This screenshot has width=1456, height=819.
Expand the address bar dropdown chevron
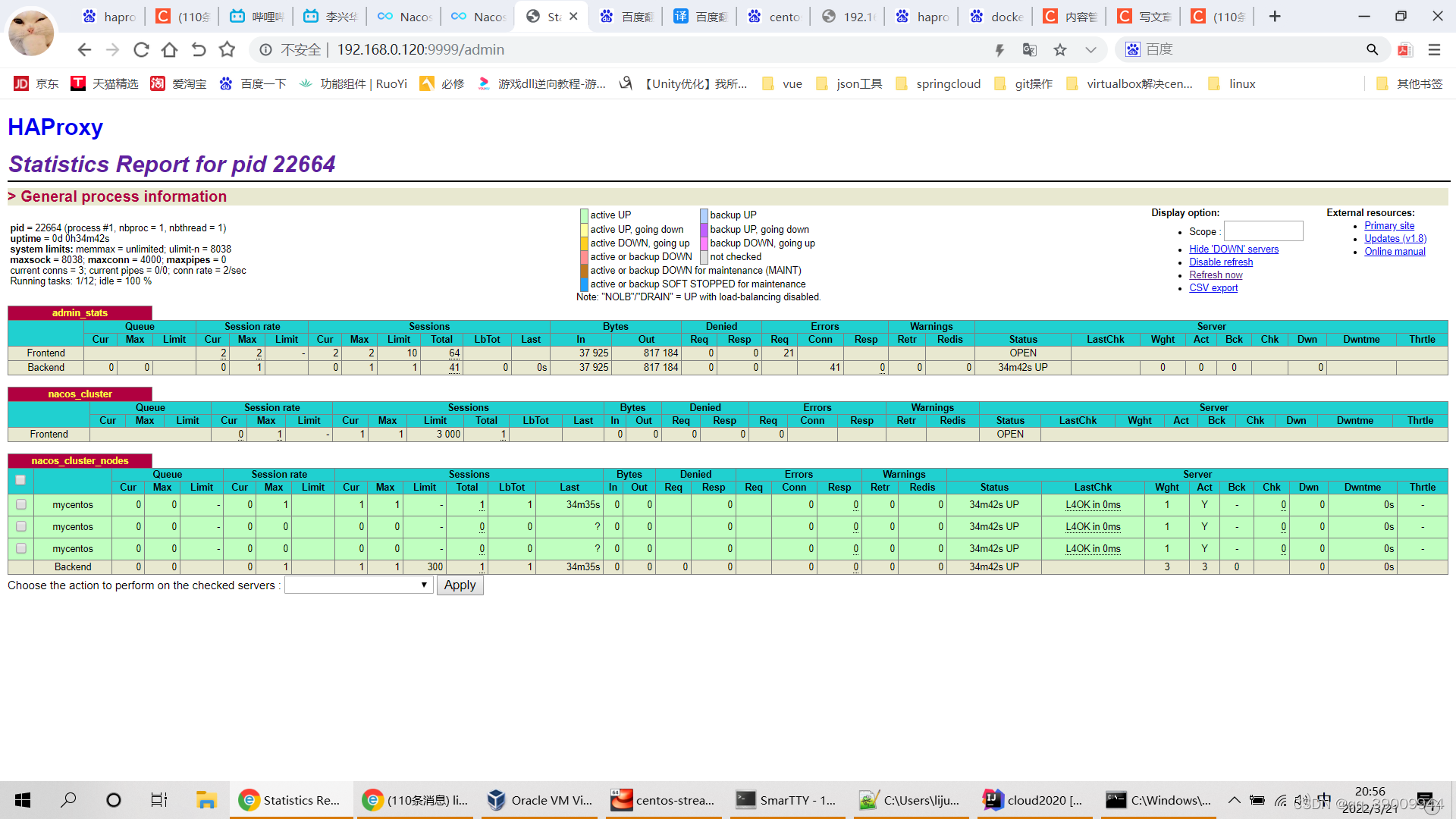click(1090, 50)
